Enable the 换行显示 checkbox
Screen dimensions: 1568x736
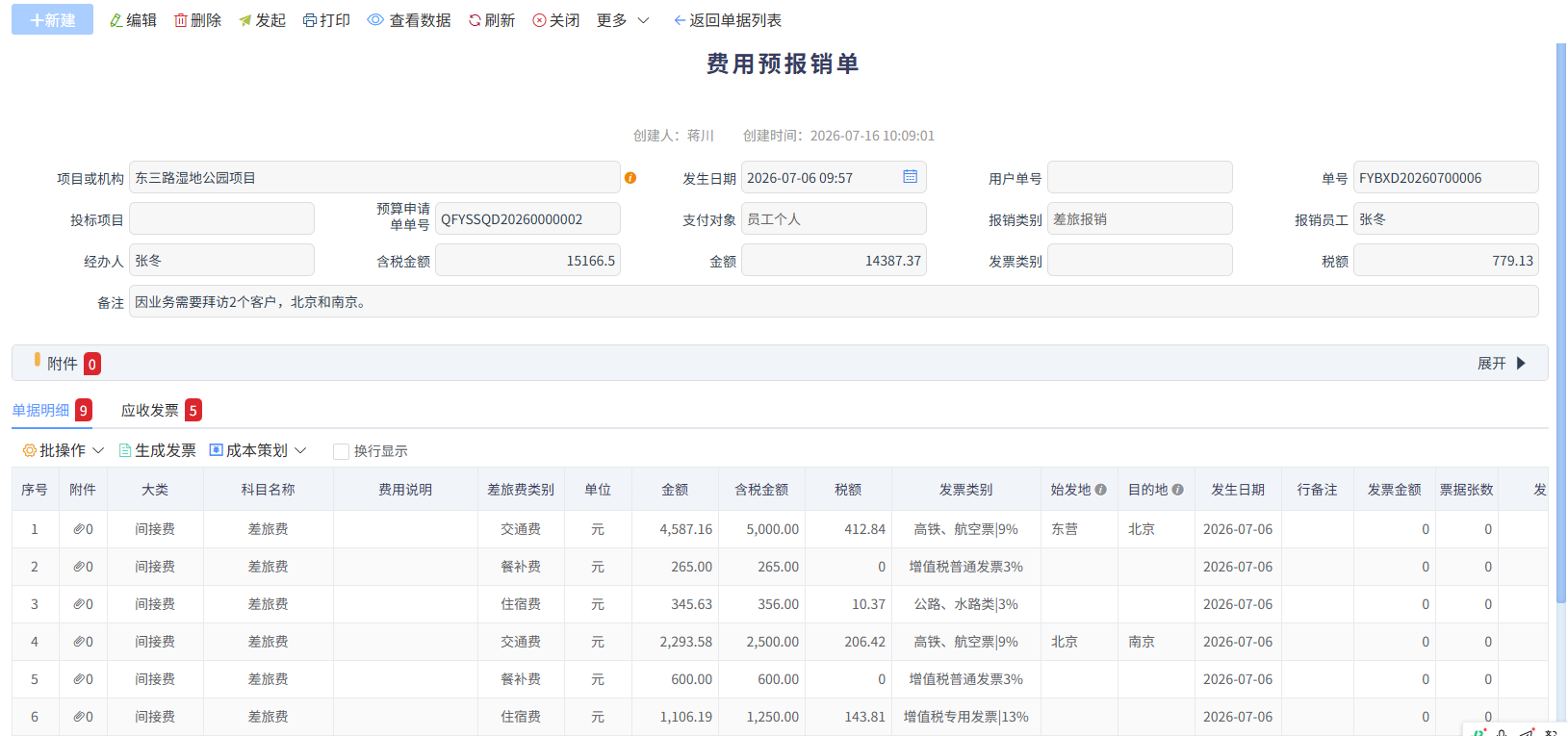tap(341, 451)
